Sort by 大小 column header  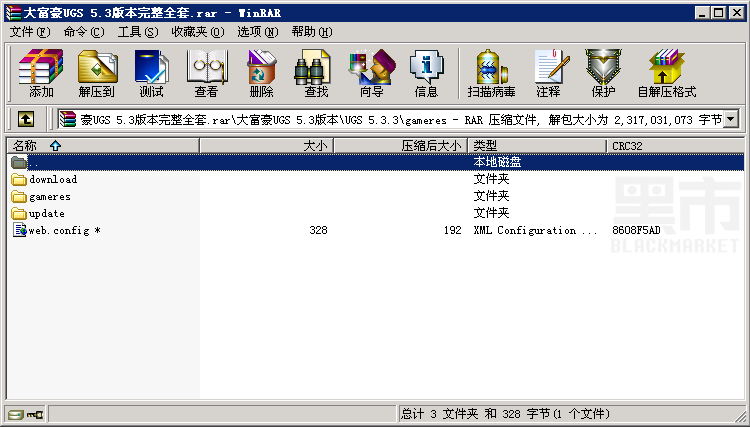coord(266,146)
